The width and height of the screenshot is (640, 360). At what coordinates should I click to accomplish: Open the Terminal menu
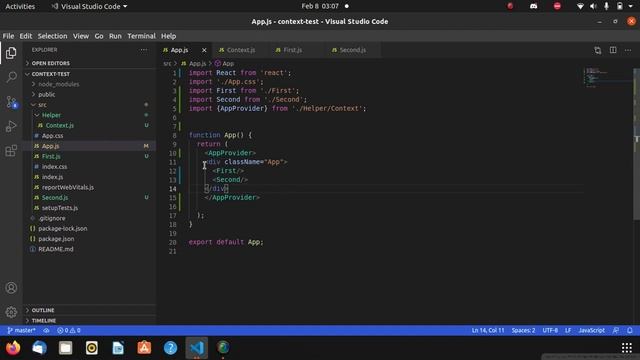[x=141, y=36]
